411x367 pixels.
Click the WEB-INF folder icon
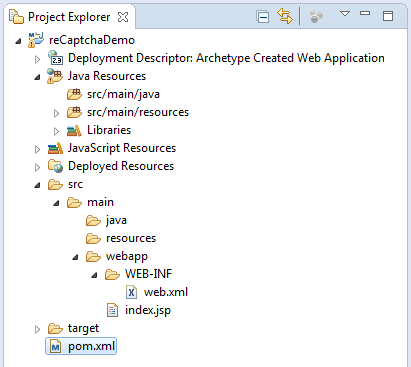[112, 275]
